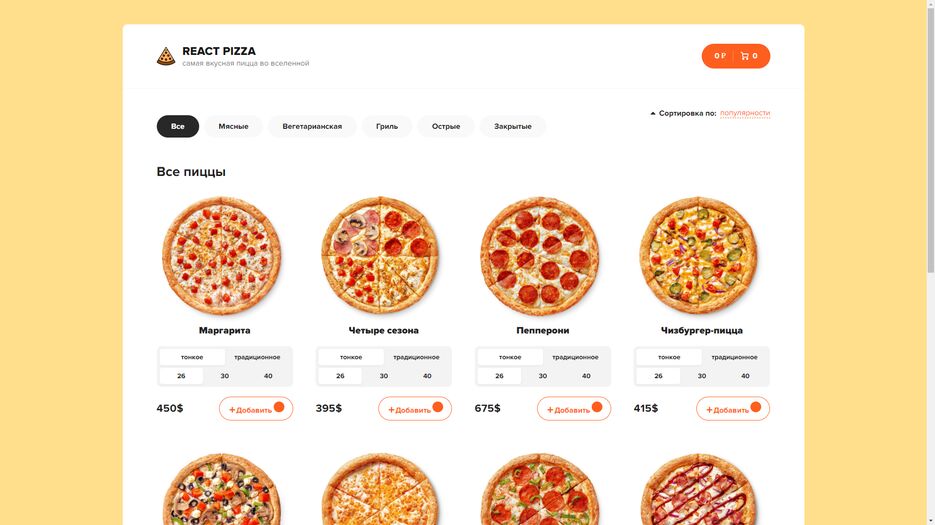The image size is (935, 525).
Task: Click the Пепперони pizza image
Action: tap(540, 256)
